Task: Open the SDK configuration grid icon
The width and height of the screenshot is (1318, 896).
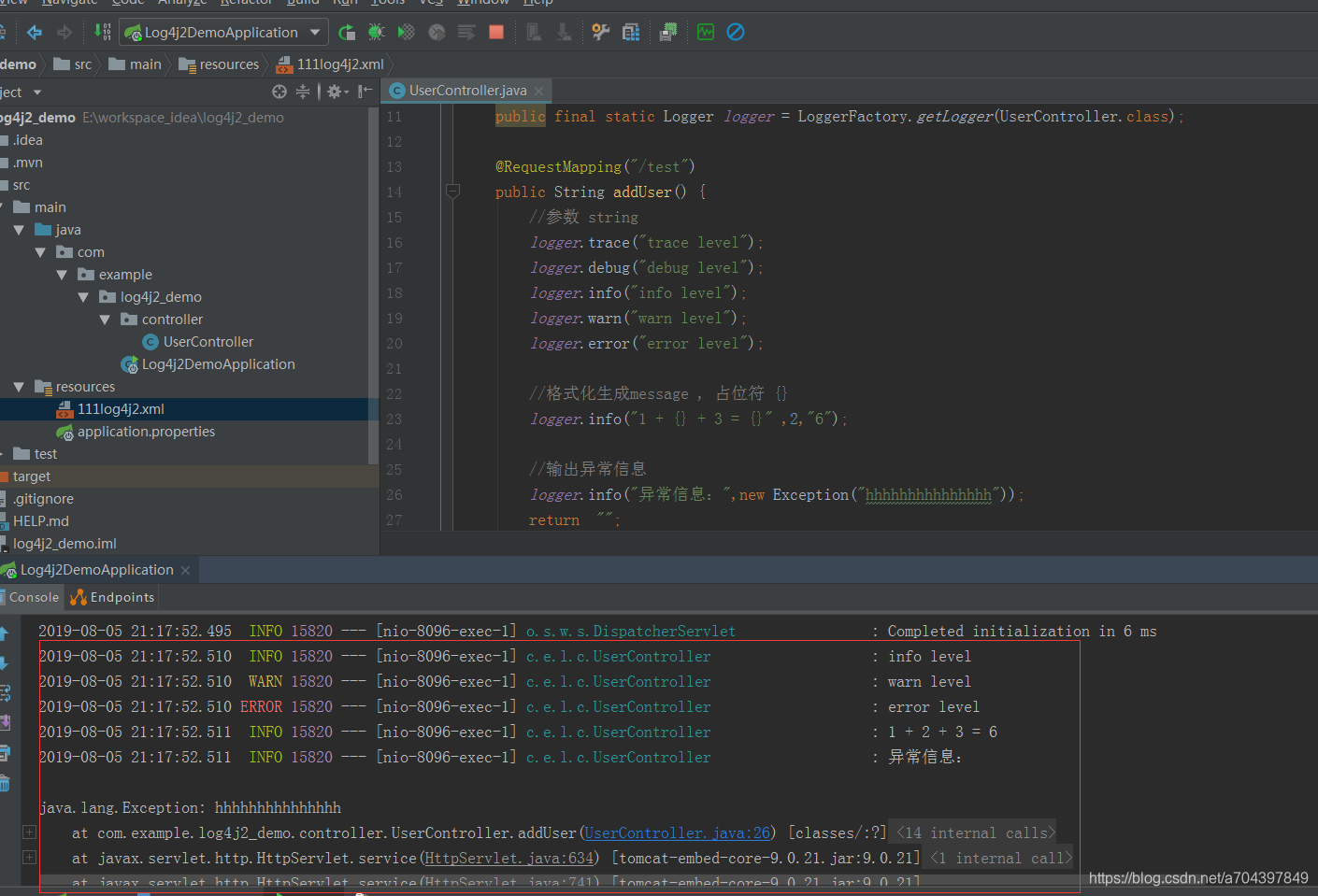Action: pyautogui.click(x=631, y=33)
